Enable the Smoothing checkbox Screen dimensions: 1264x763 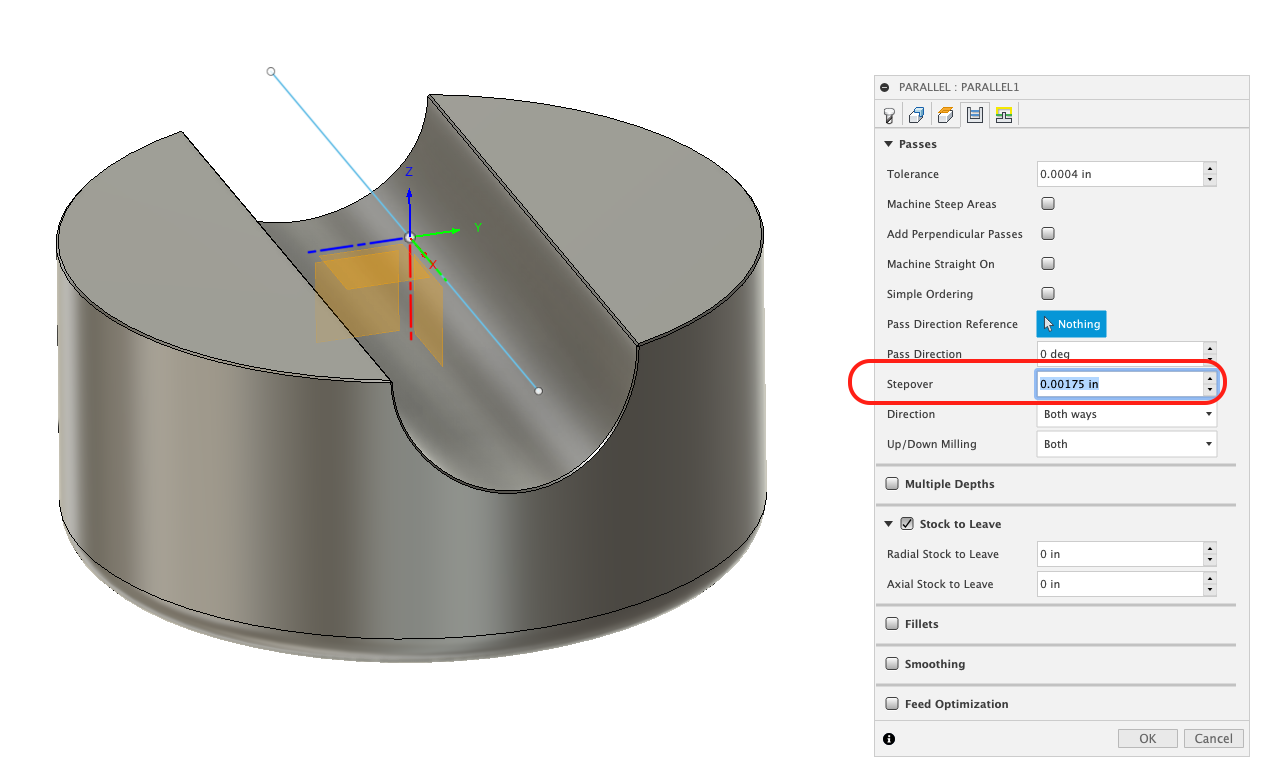point(892,664)
